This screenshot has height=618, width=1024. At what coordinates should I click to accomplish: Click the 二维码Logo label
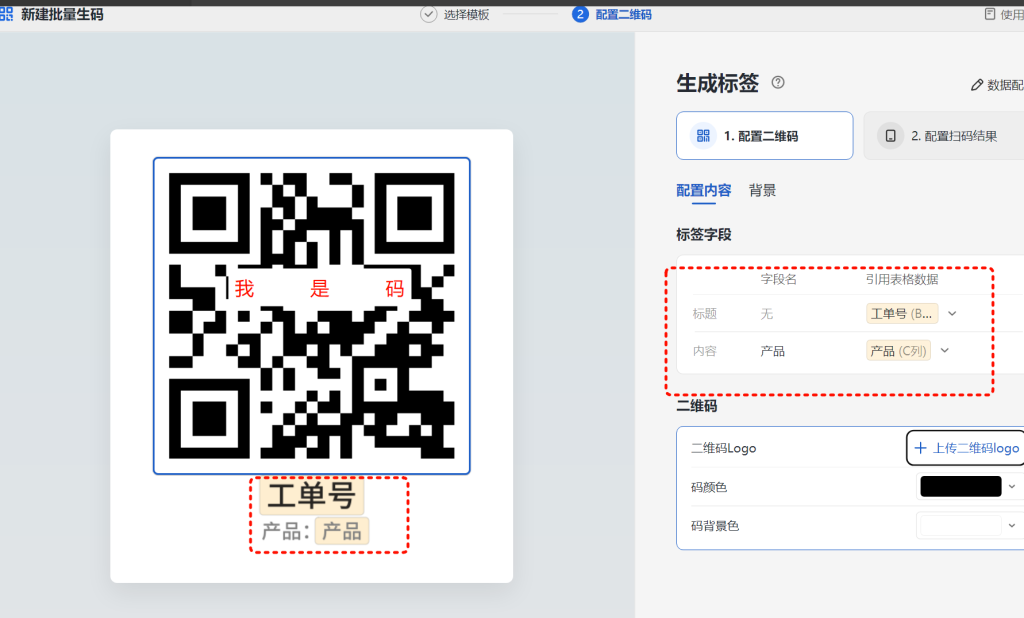point(724,448)
